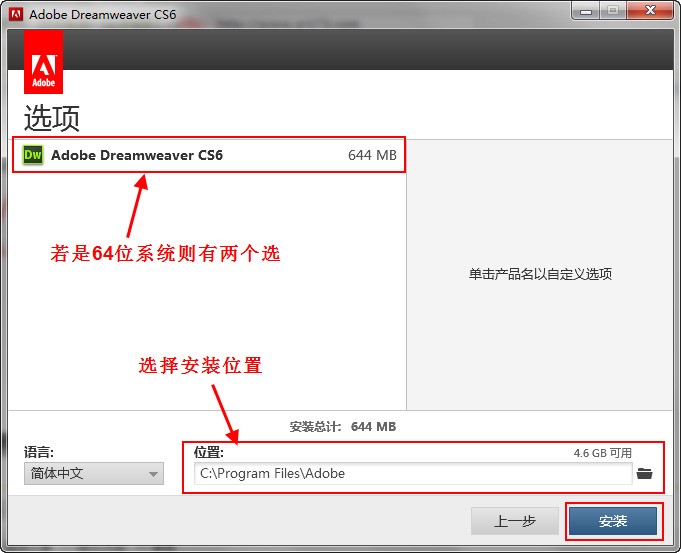The image size is (681, 553).
Task: Click the Dreamweaver Dw product icon
Action: [x=33, y=155]
